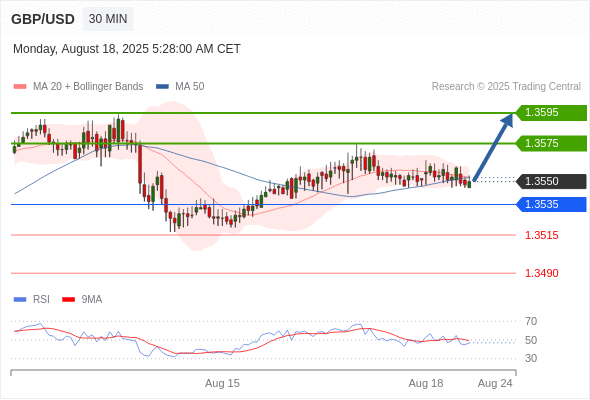Click the Aug 24 date axis label
Viewport: 590px width, 400px height.
click(495, 383)
